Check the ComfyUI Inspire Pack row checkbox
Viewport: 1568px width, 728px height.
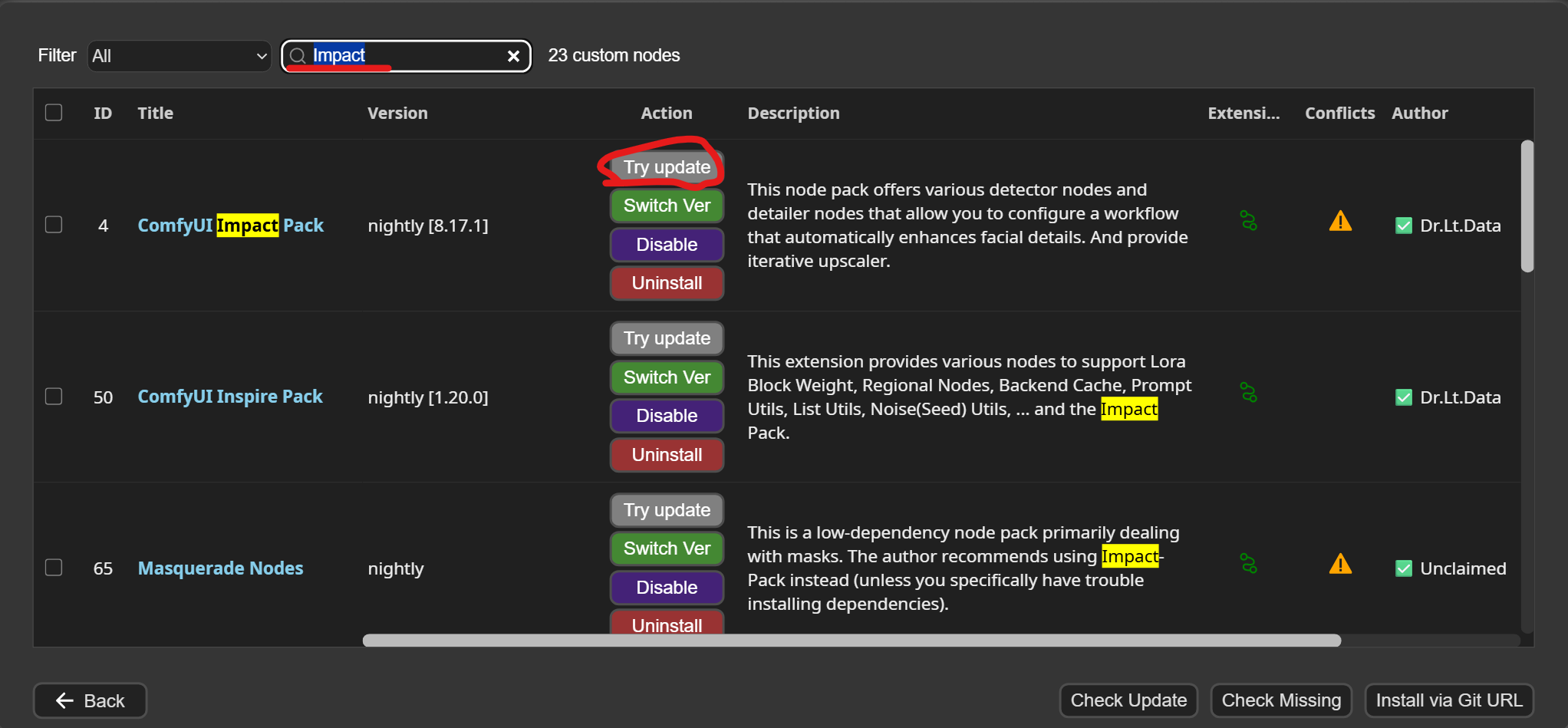54,397
